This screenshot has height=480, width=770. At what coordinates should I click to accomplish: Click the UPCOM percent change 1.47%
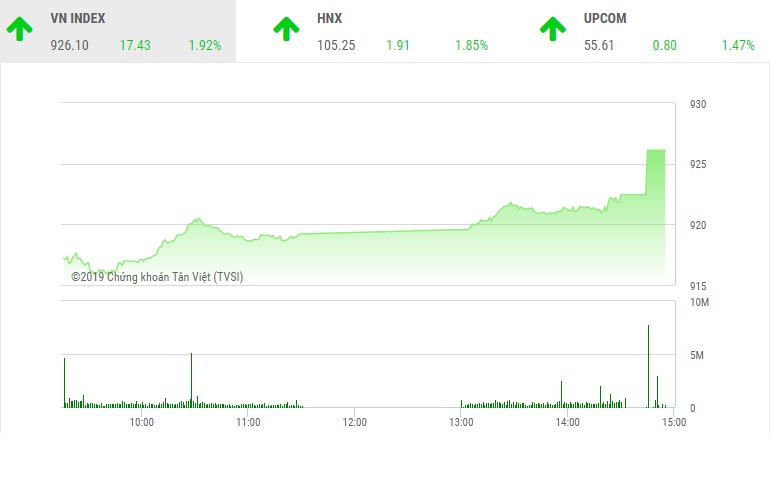[x=738, y=45]
